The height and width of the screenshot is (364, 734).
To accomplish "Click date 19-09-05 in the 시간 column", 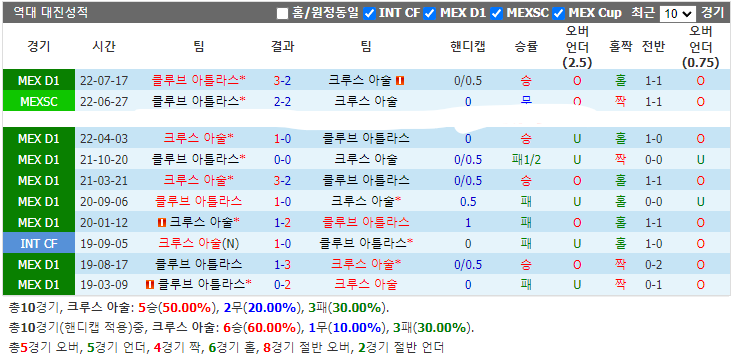I will (104, 244).
